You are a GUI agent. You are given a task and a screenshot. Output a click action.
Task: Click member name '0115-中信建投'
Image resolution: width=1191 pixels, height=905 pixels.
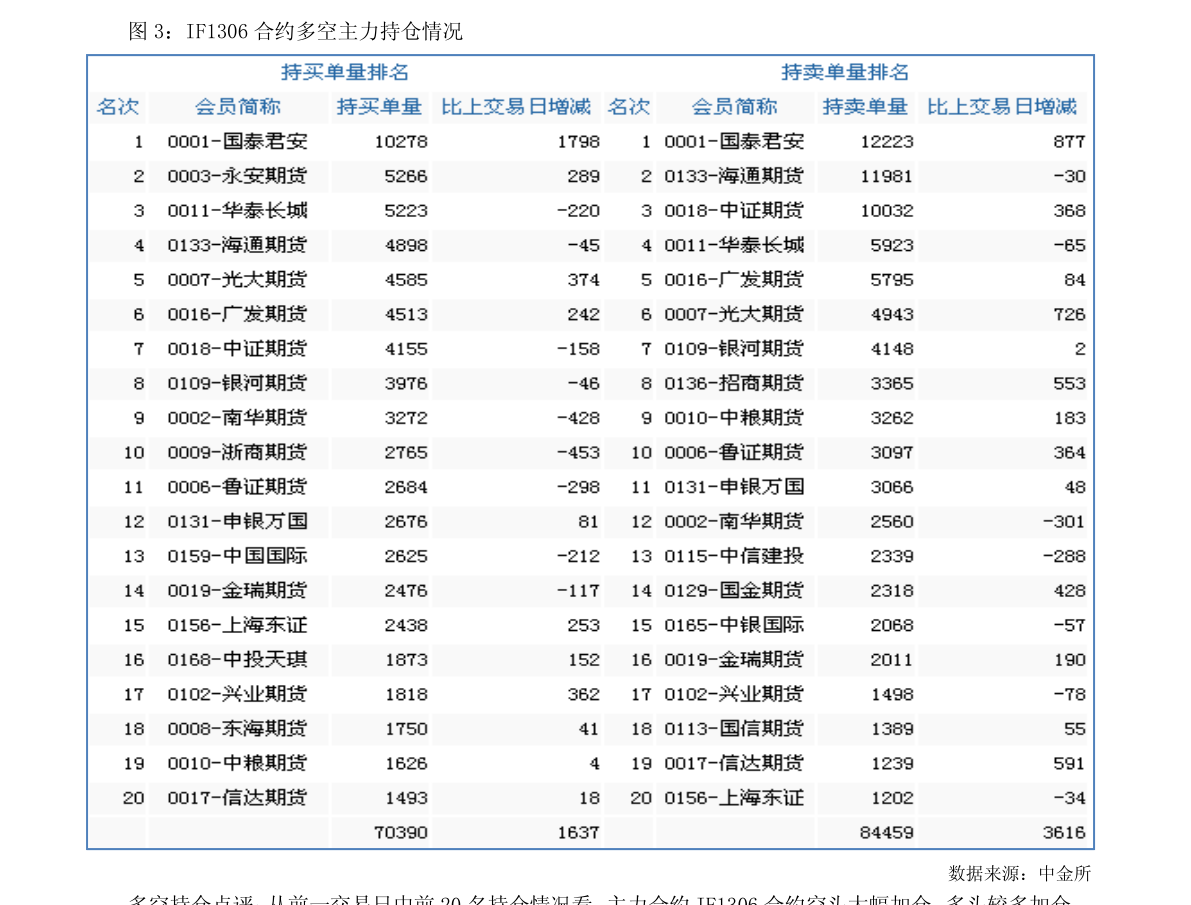coord(734,556)
